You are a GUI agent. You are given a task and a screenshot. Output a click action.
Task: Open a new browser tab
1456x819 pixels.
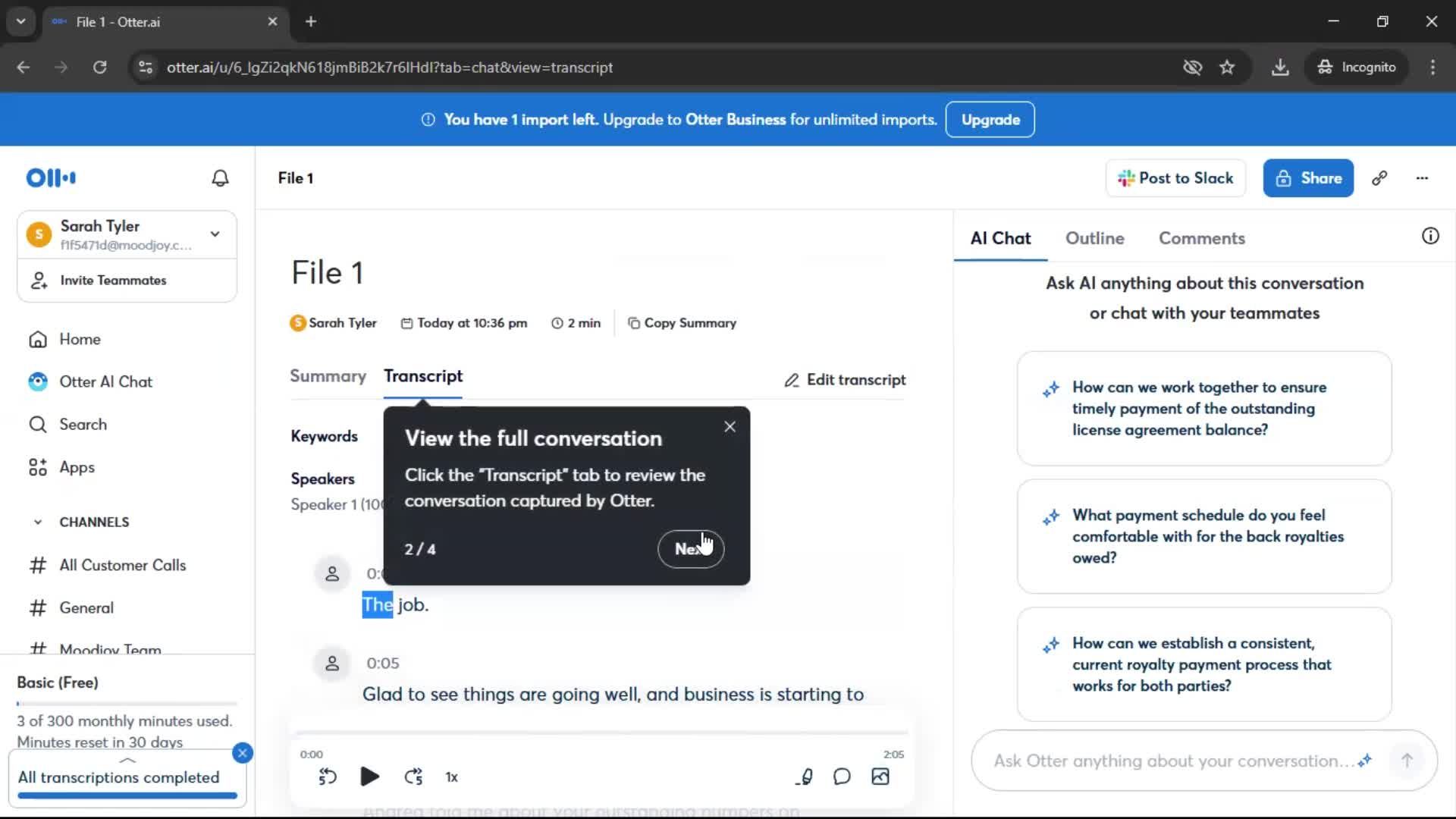point(311,21)
